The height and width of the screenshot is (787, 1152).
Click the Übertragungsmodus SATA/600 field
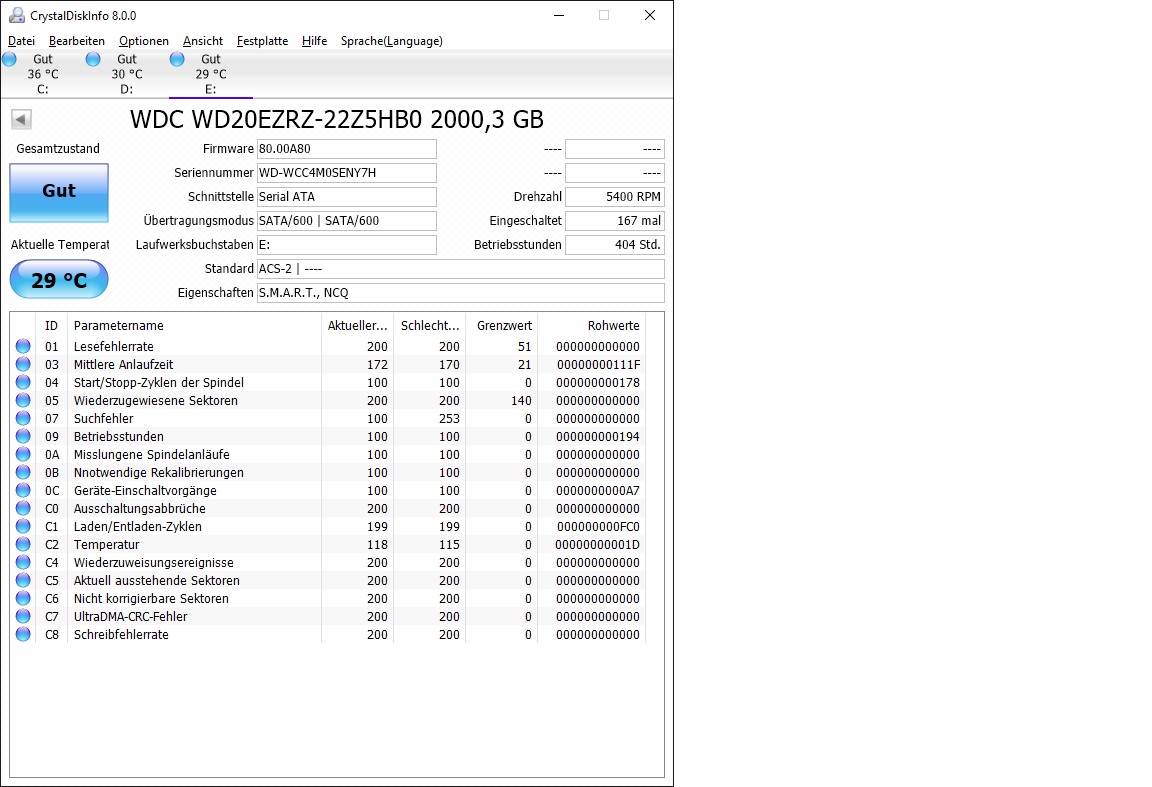tap(347, 220)
